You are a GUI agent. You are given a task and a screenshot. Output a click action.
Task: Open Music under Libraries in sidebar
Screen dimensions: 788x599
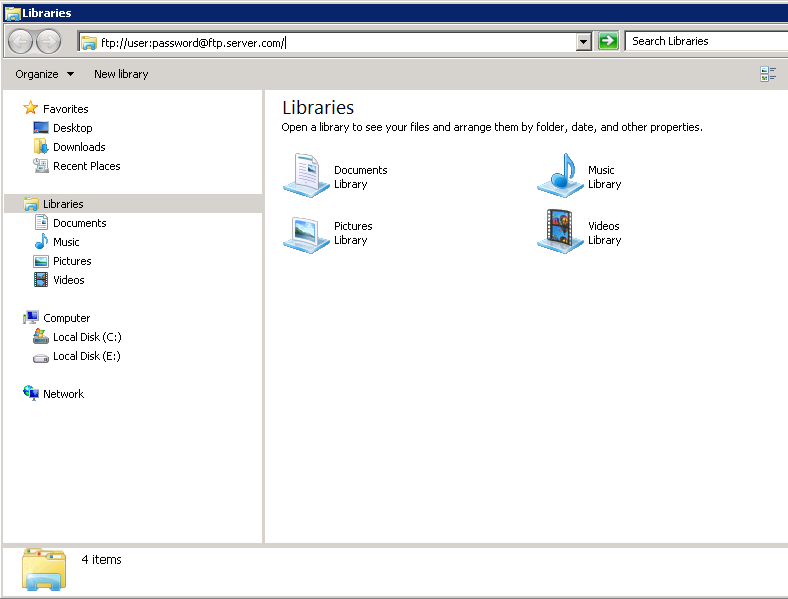pyautogui.click(x=66, y=242)
